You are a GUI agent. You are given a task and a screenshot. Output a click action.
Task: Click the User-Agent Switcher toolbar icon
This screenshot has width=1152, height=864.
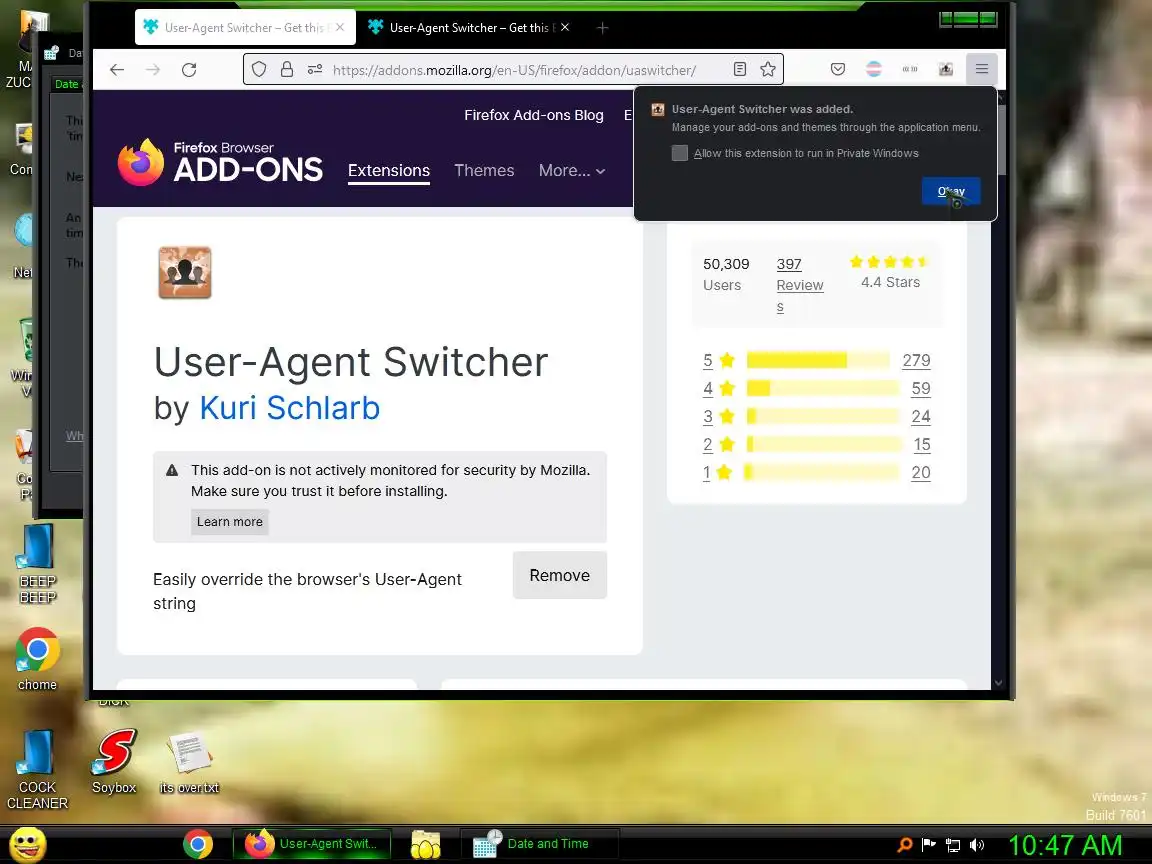pos(946,69)
